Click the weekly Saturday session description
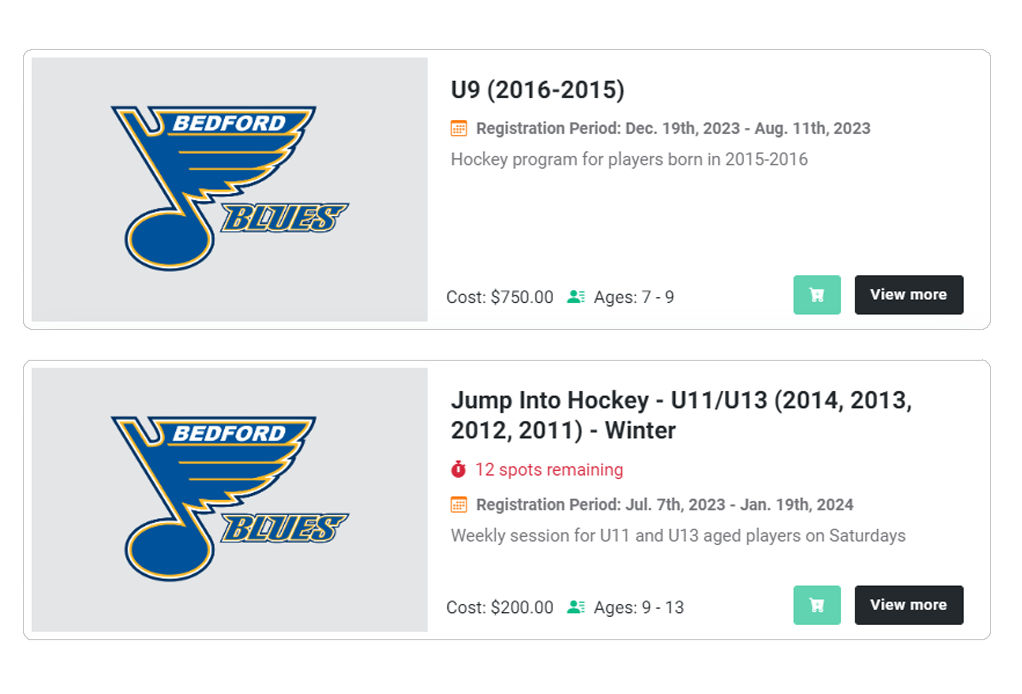The height and width of the screenshot is (694, 1022). [x=678, y=535]
